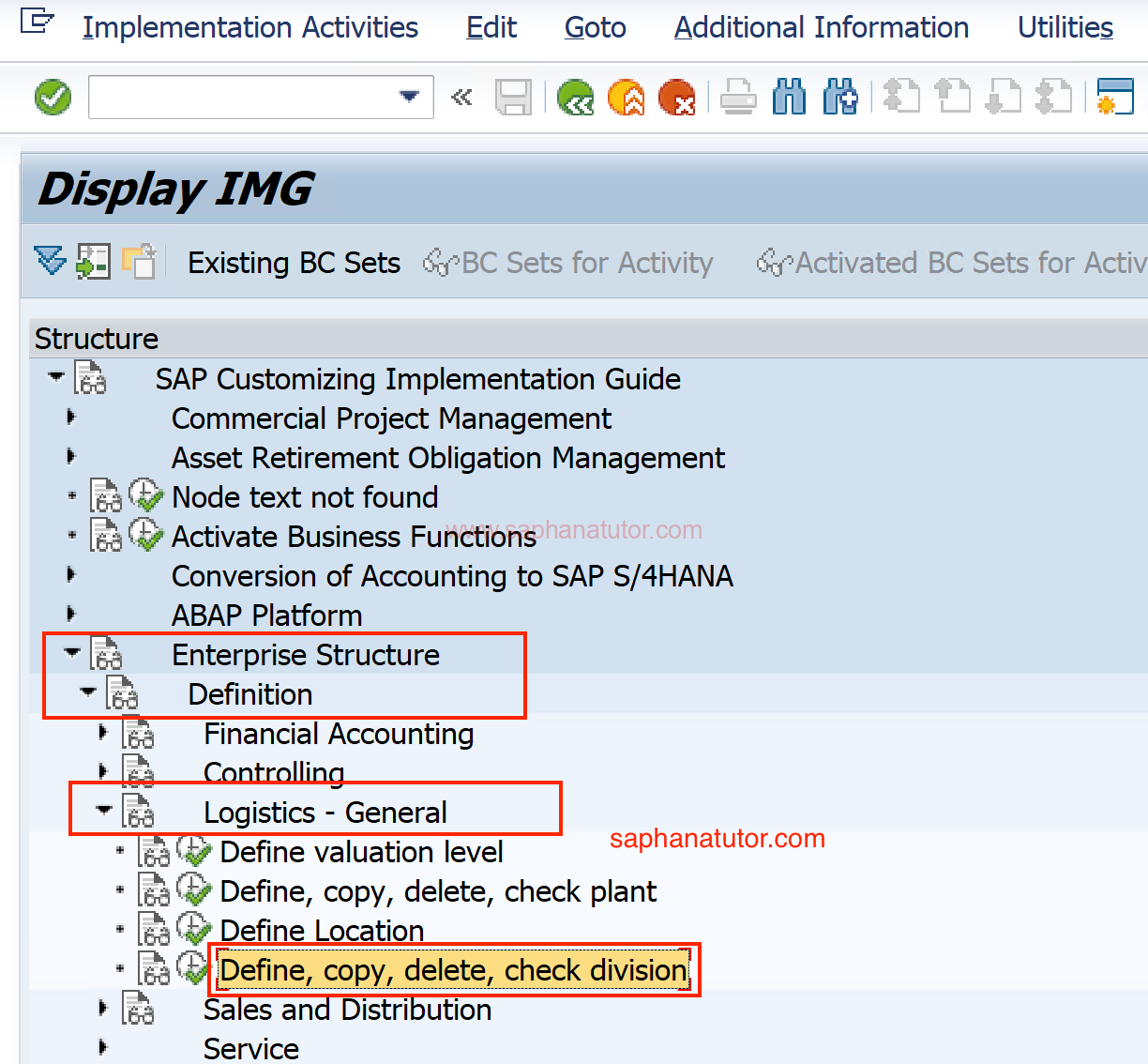Image resolution: width=1148 pixels, height=1064 pixels.
Task: Execute the Node text not found activity
Action: pos(145,494)
